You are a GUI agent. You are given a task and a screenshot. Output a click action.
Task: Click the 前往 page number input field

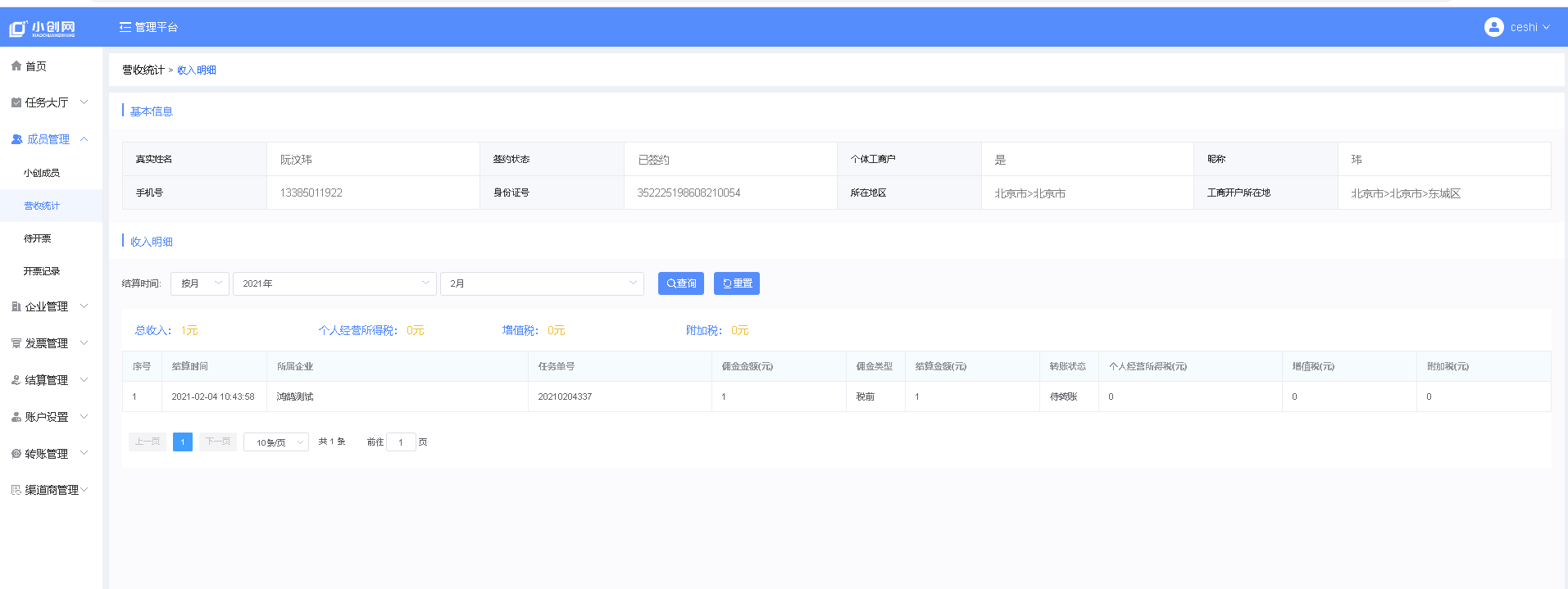click(x=401, y=442)
